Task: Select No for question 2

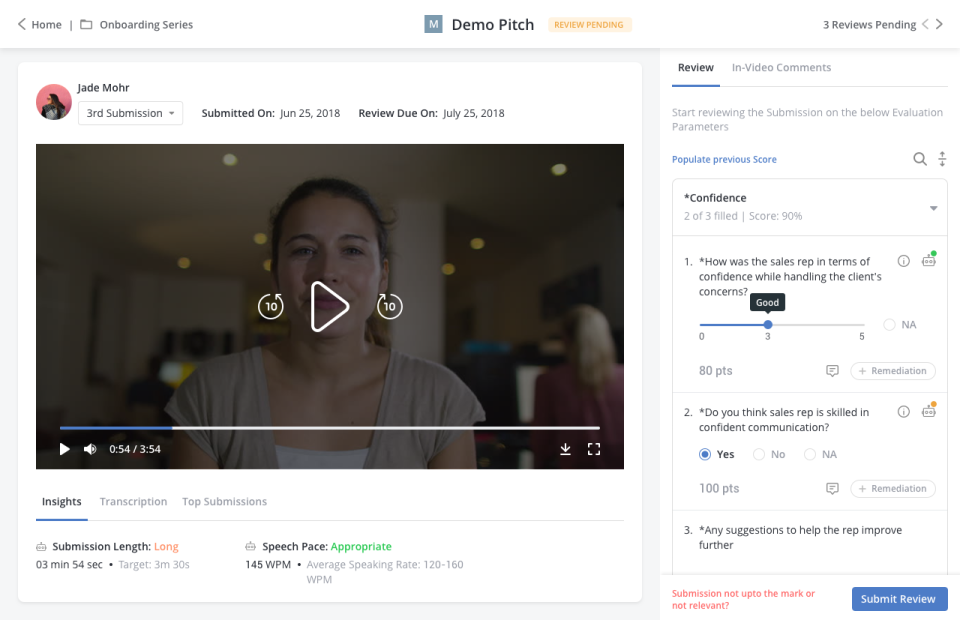Action: 757,454
